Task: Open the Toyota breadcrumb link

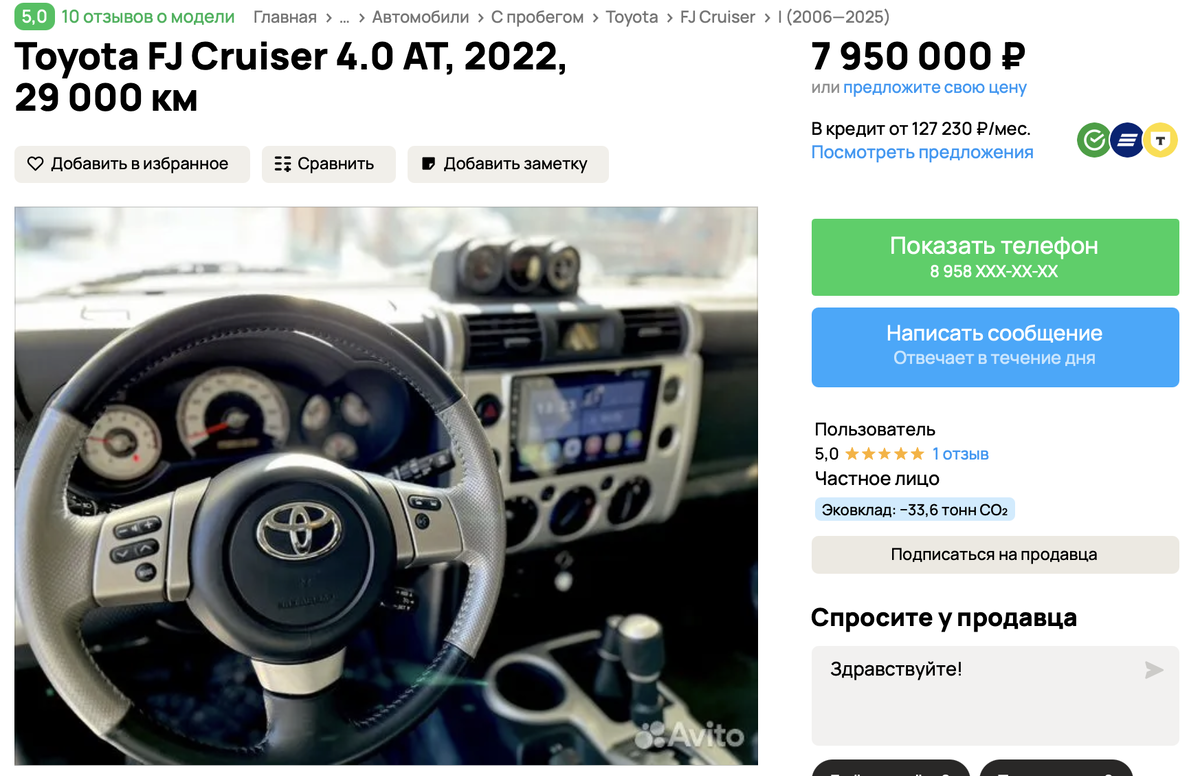Action: pyautogui.click(x=632, y=17)
